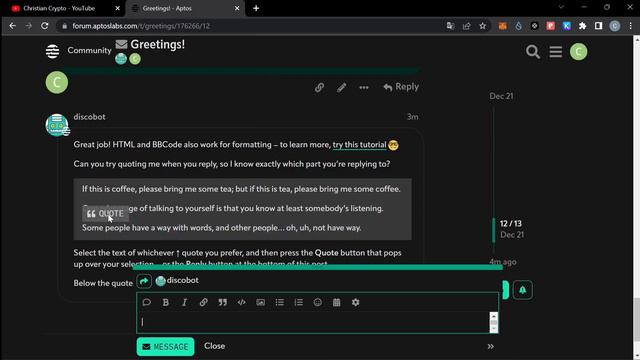Click notification bell button beside composer
This screenshot has width=640, height=360.
pos(522,290)
